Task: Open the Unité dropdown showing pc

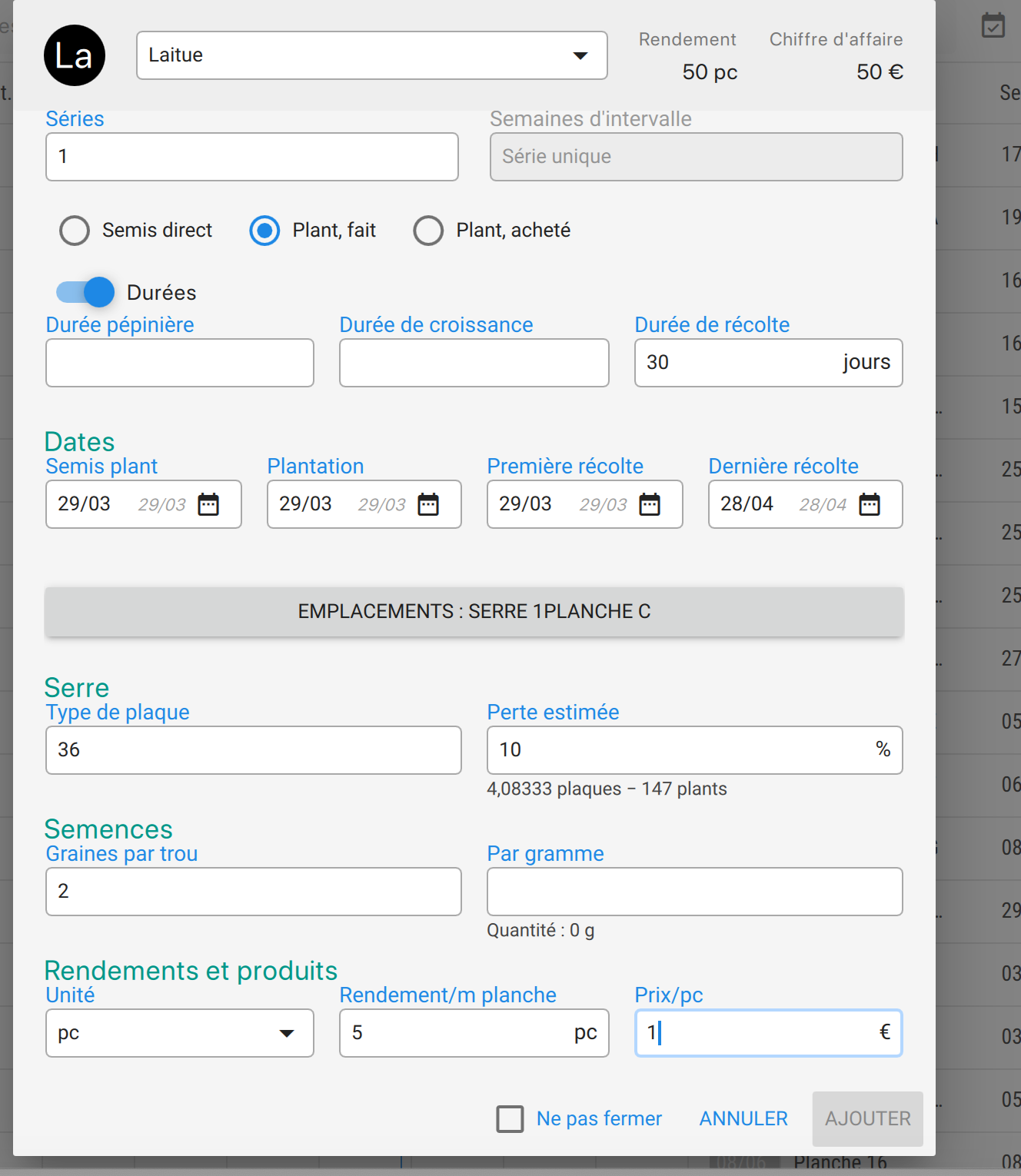Action: pos(179,1033)
